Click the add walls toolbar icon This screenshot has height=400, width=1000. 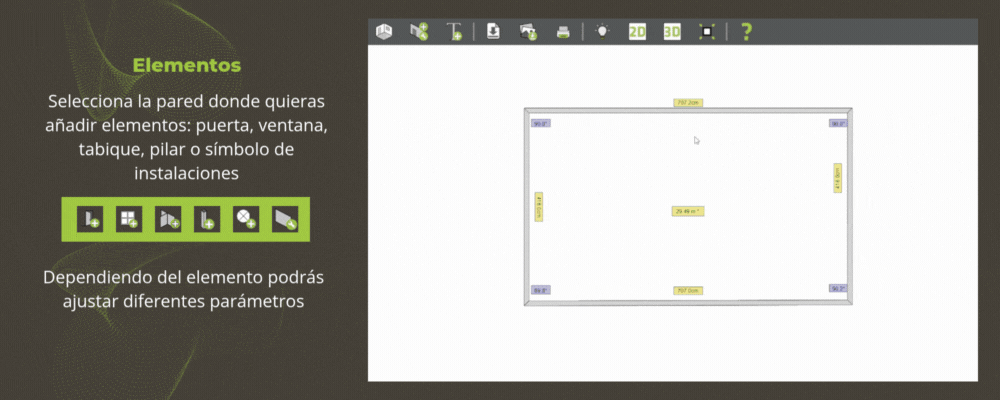tap(419, 31)
